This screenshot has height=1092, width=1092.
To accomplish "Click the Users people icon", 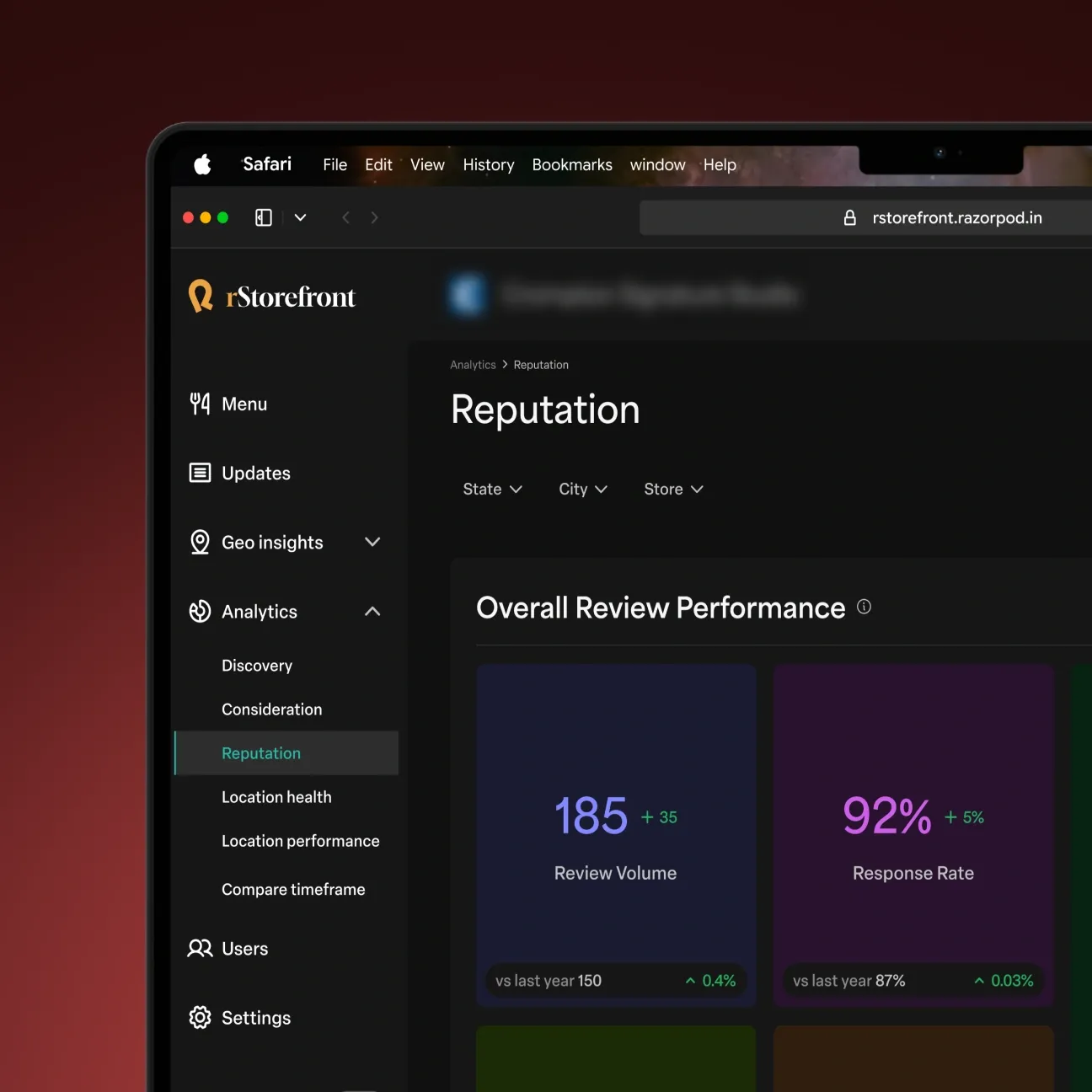I will click(x=200, y=949).
